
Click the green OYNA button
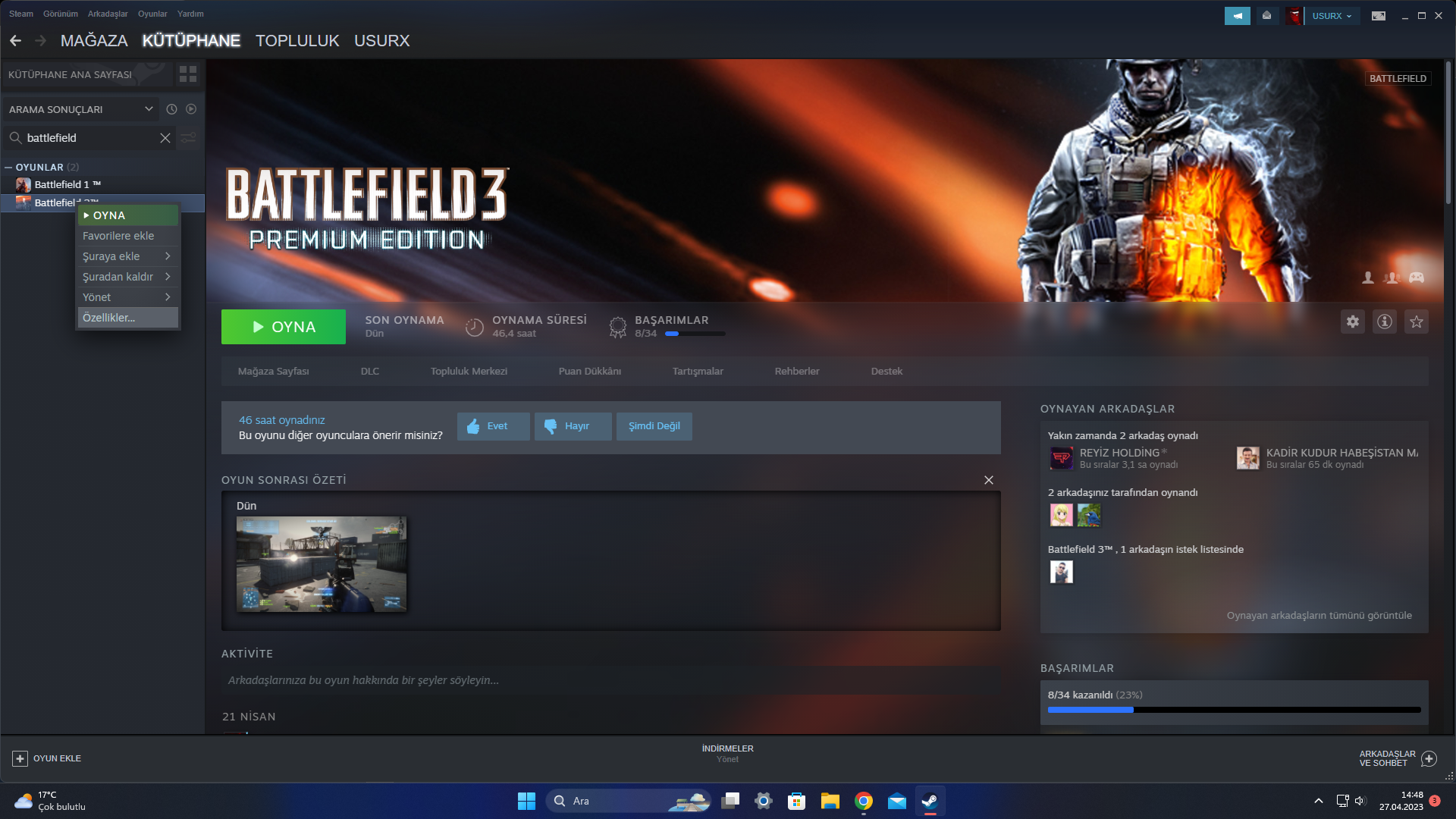tap(284, 327)
